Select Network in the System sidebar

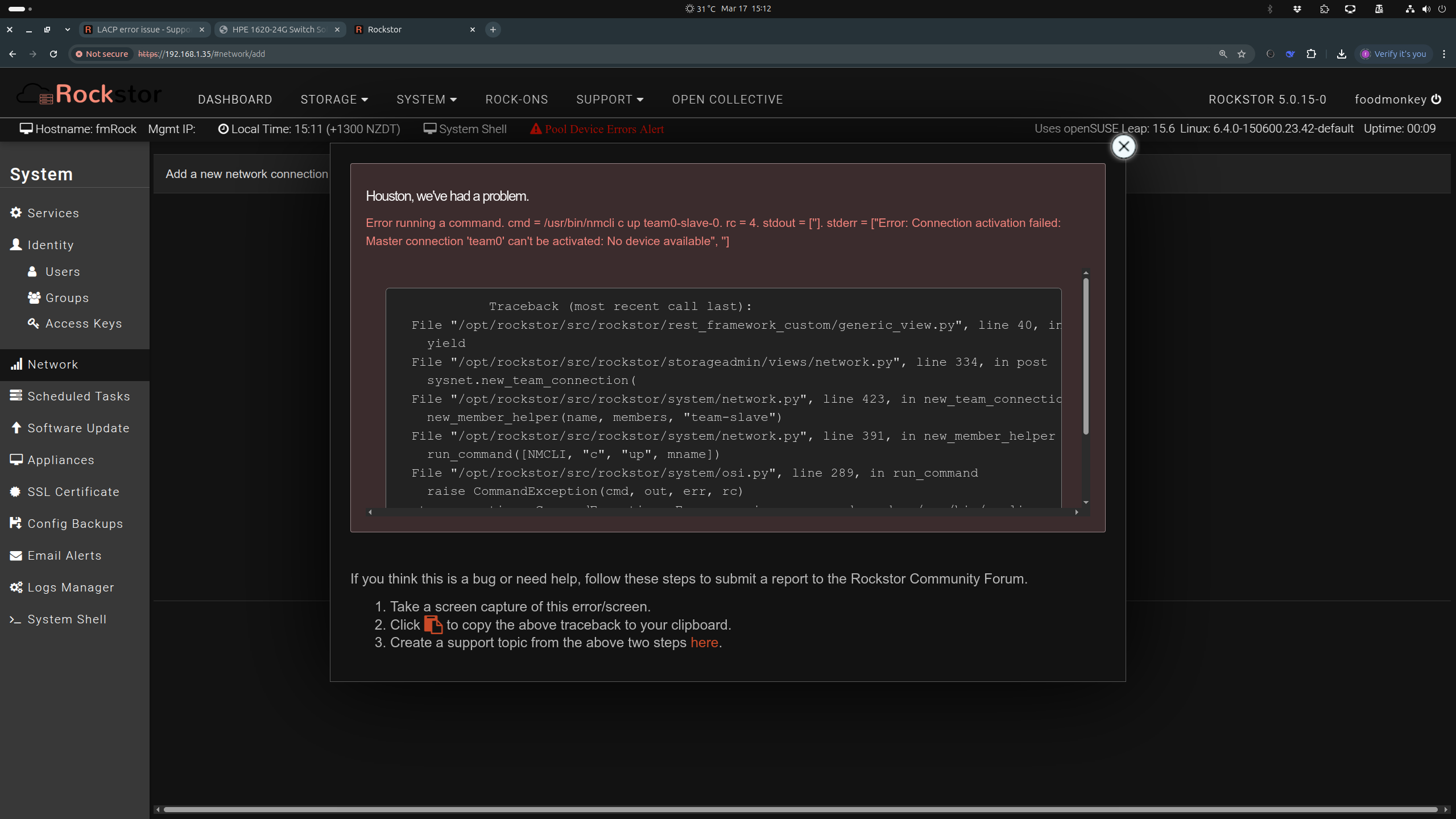75,365
